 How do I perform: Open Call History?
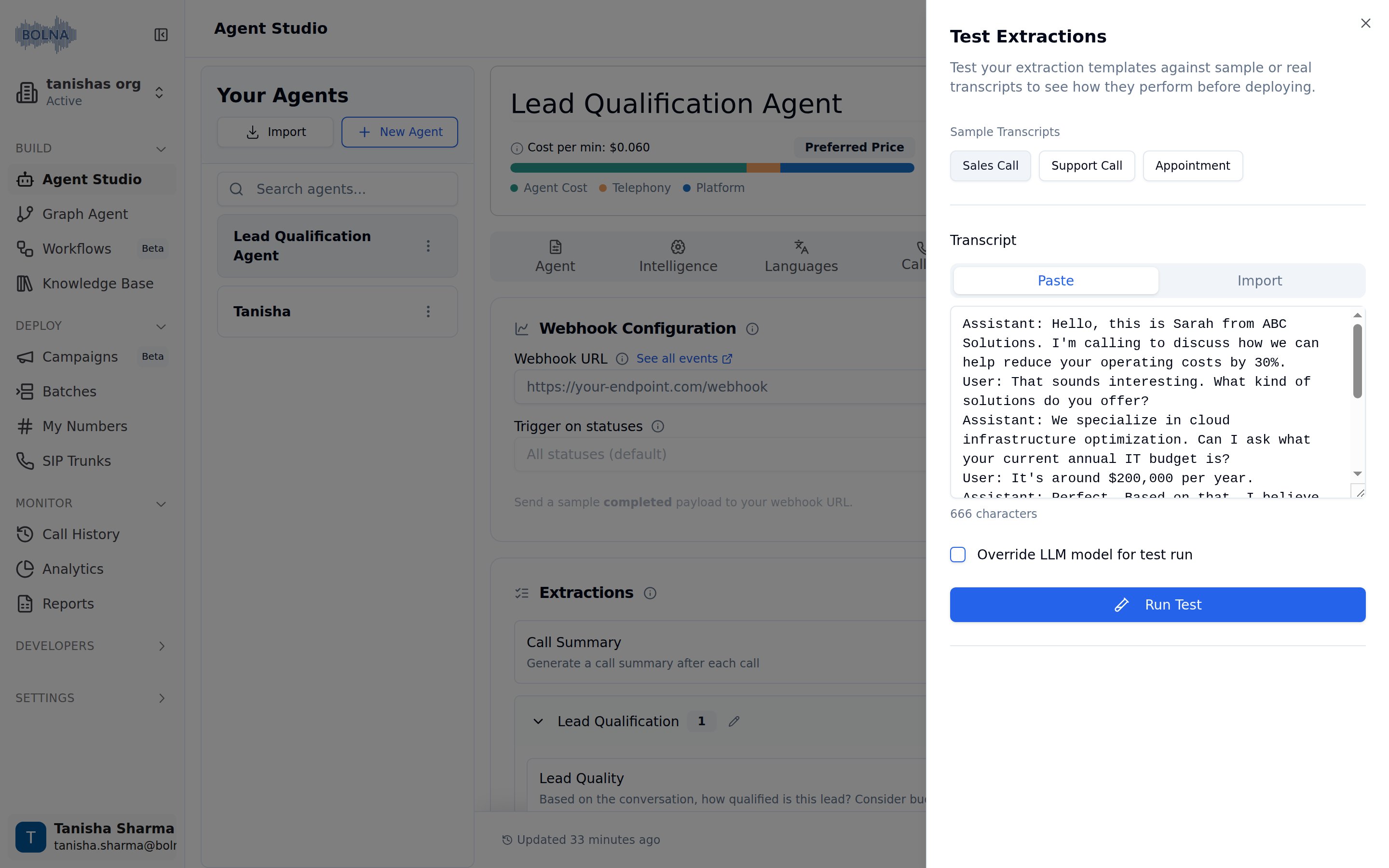point(92,534)
